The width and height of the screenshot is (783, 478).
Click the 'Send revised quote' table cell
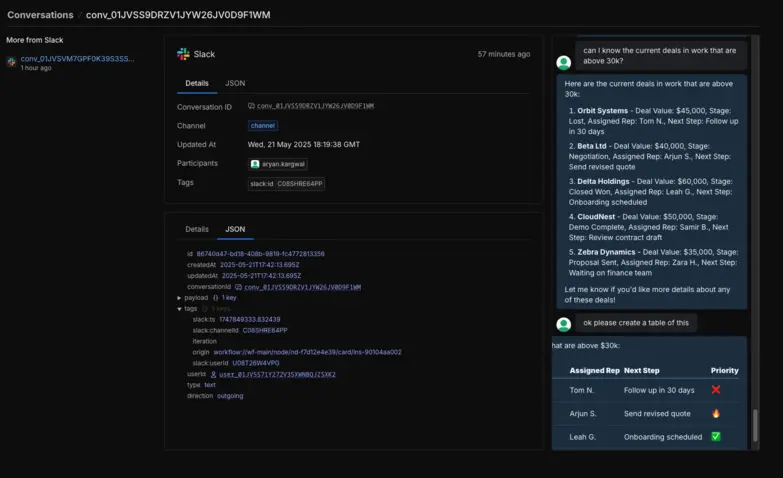tap(657, 414)
